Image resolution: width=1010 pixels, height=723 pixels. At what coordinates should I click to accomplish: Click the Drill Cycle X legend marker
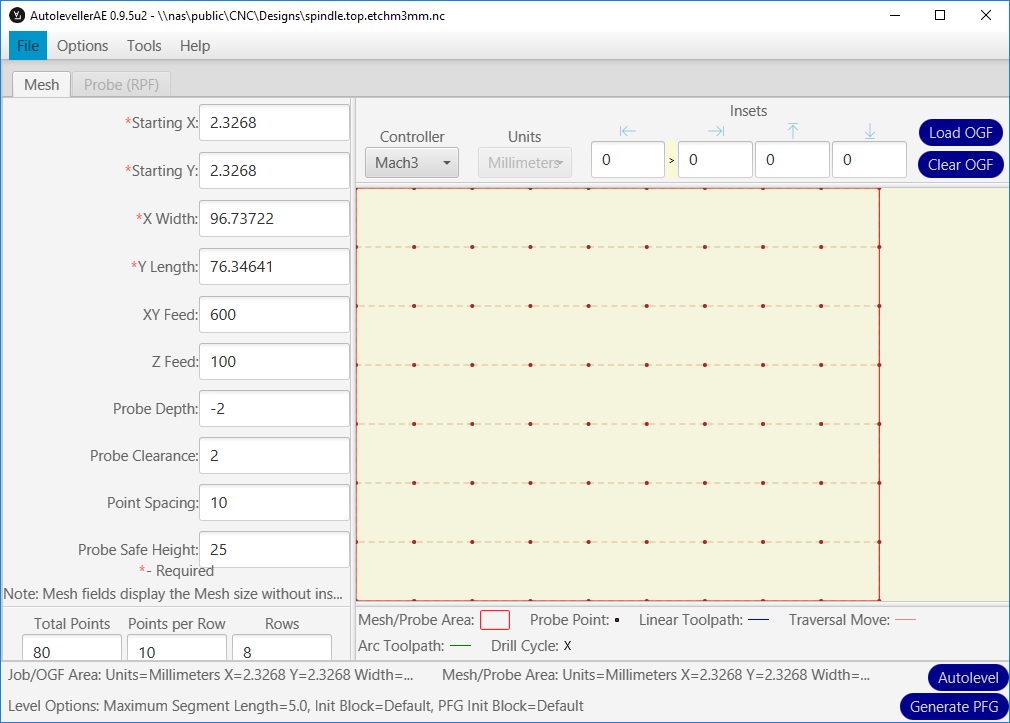point(567,646)
